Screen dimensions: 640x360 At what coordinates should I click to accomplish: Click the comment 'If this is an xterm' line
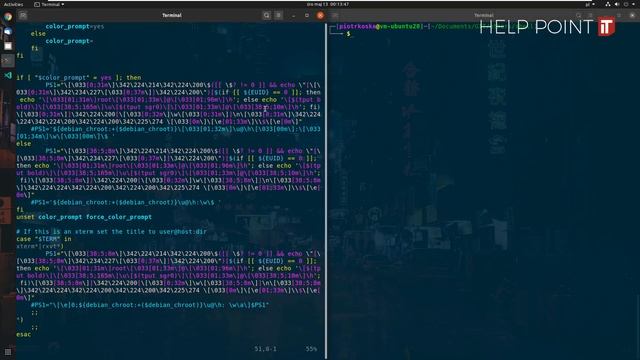tap(111, 231)
